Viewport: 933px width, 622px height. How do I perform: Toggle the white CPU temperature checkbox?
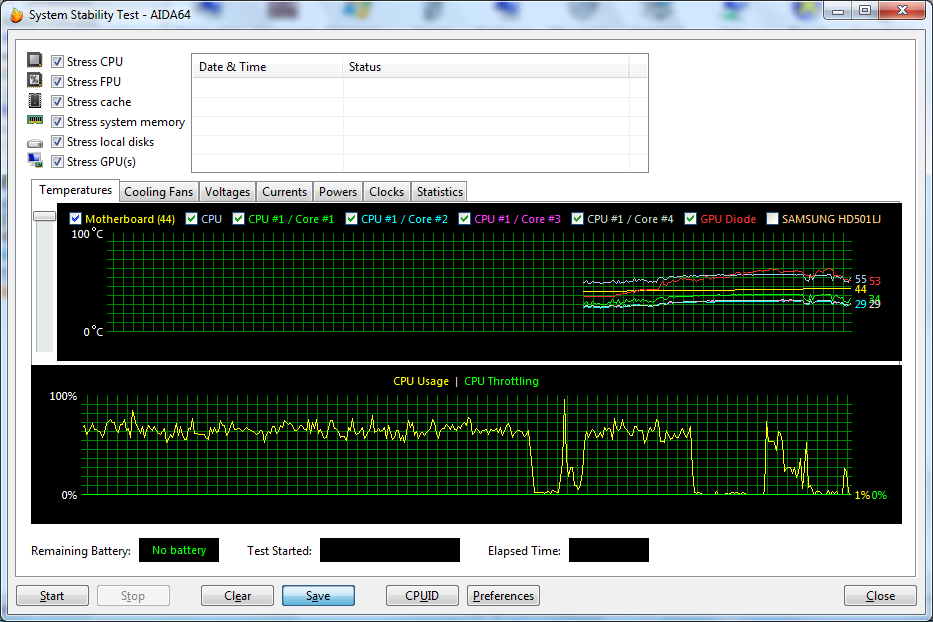[192, 218]
